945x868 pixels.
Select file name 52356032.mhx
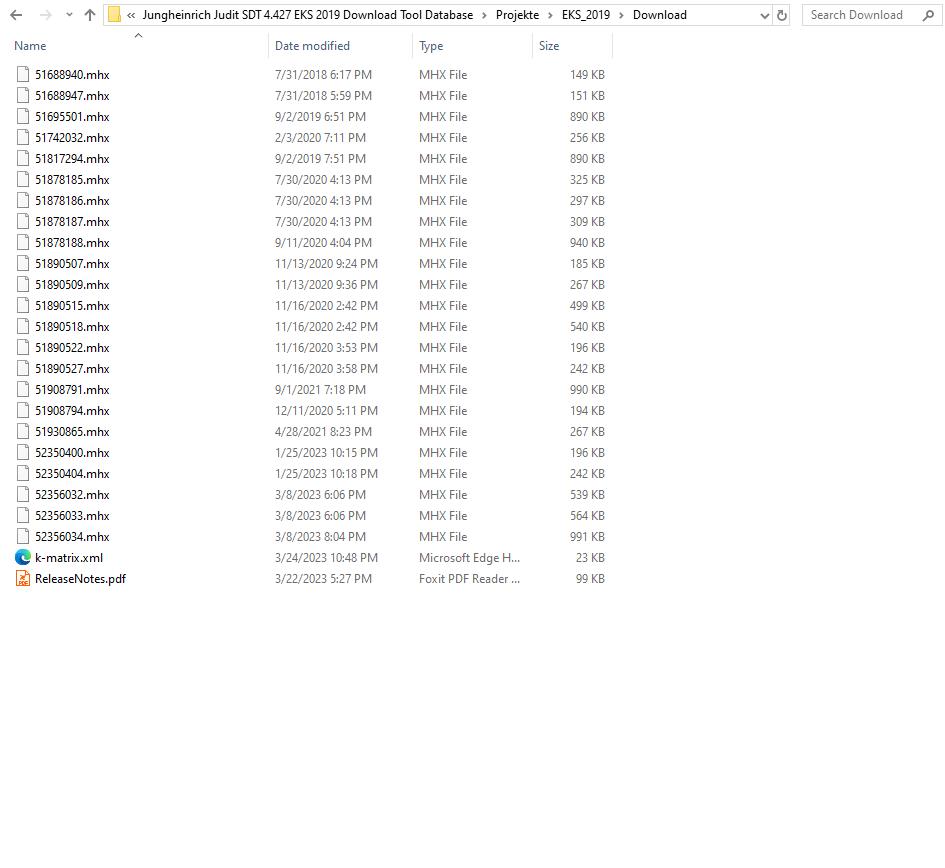click(x=72, y=495)
